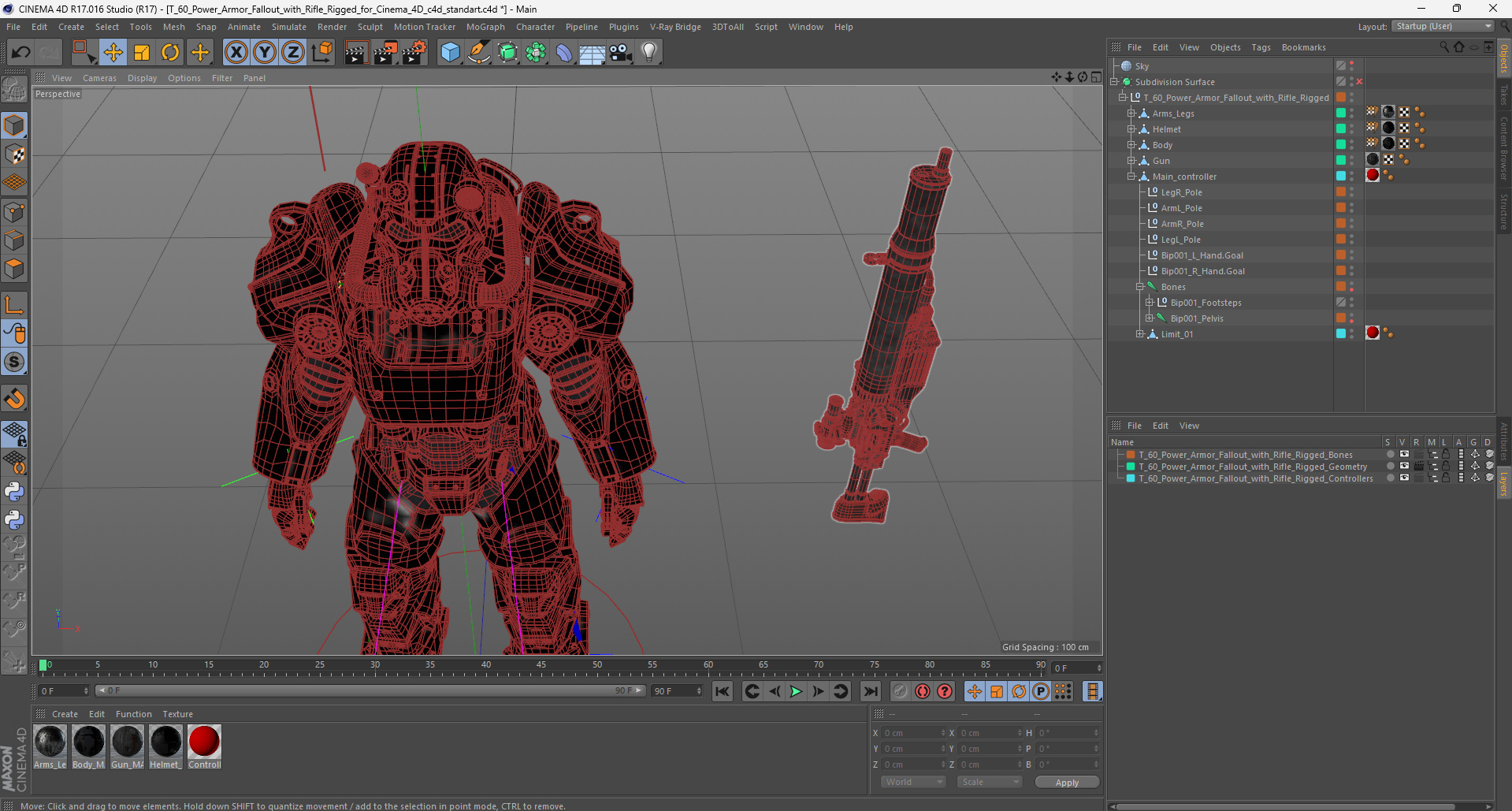Click frame 45 on the timeline
This screenshot has height=811, width=1512.
click(x=541, y=665)
